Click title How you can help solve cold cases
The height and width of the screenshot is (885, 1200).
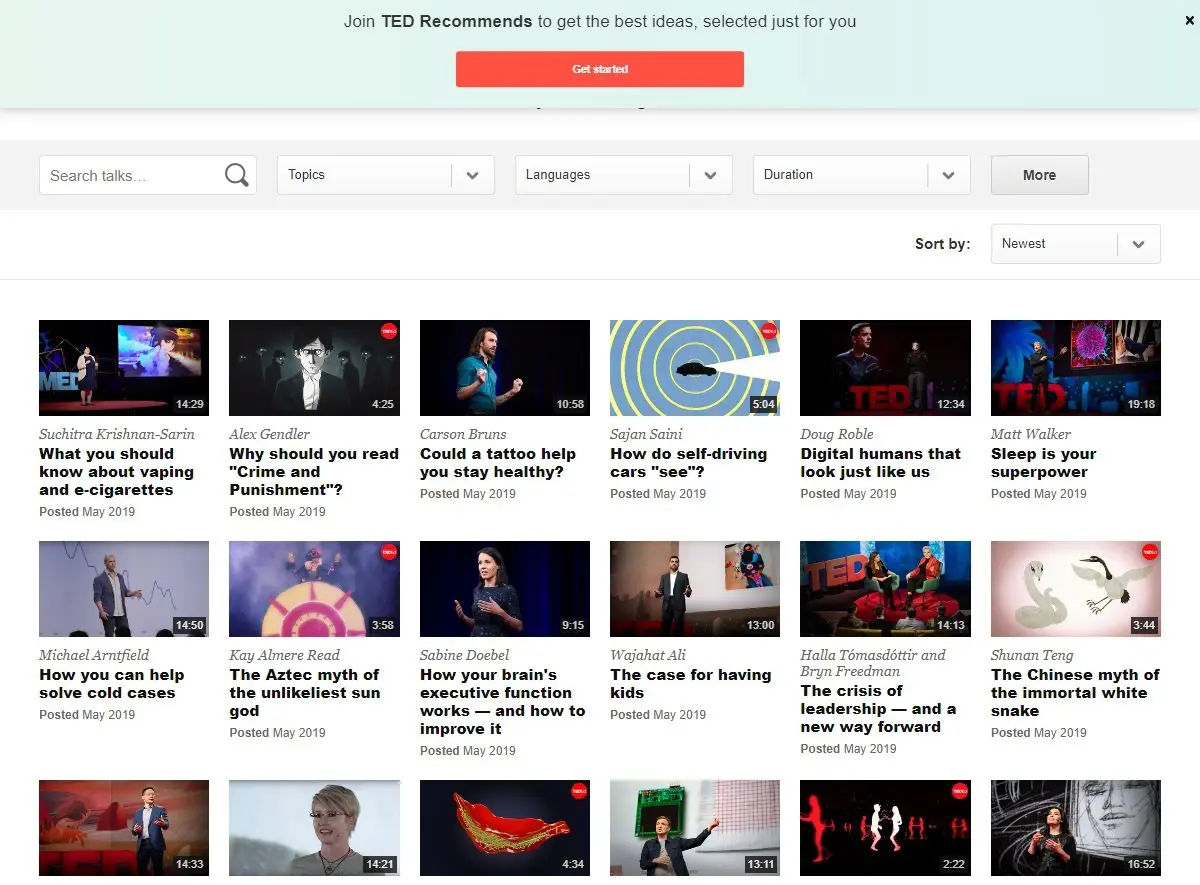tap(112, 684)
